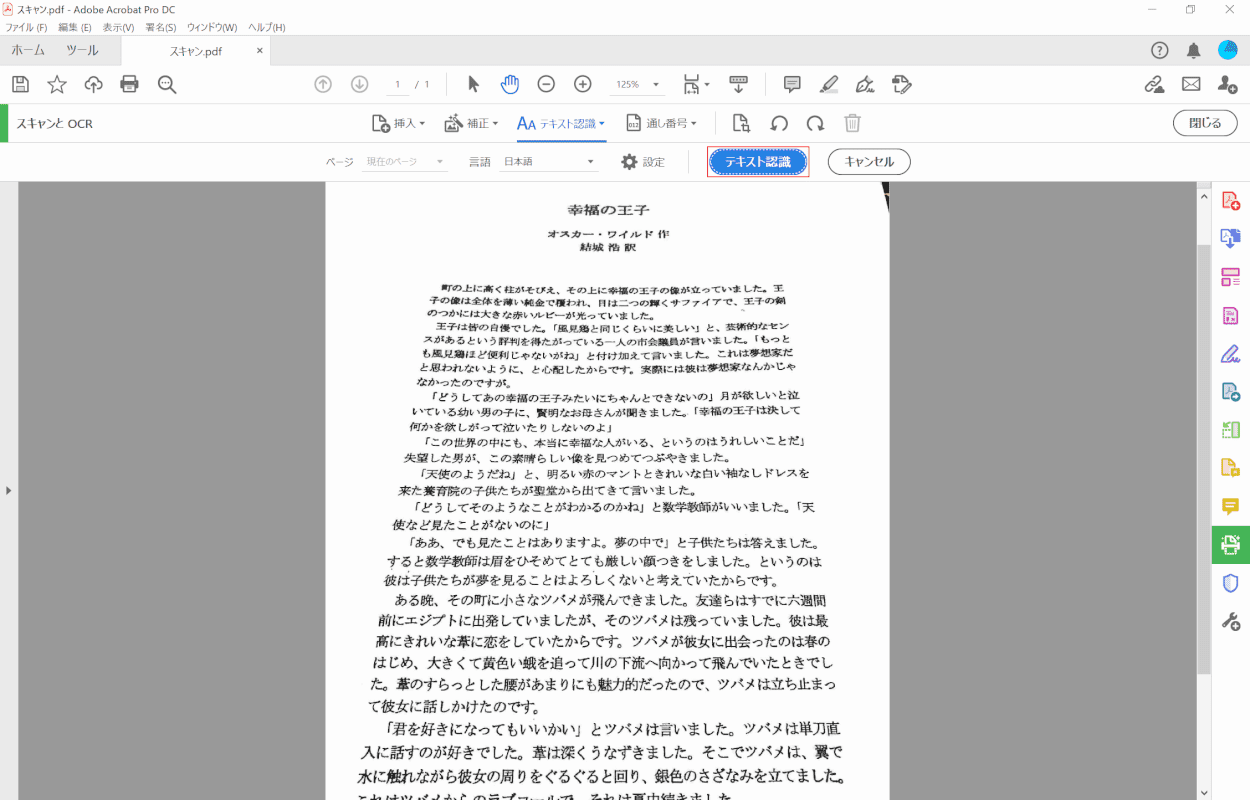Open the 表示 menu
The image size is (1250, 800).
118,27
